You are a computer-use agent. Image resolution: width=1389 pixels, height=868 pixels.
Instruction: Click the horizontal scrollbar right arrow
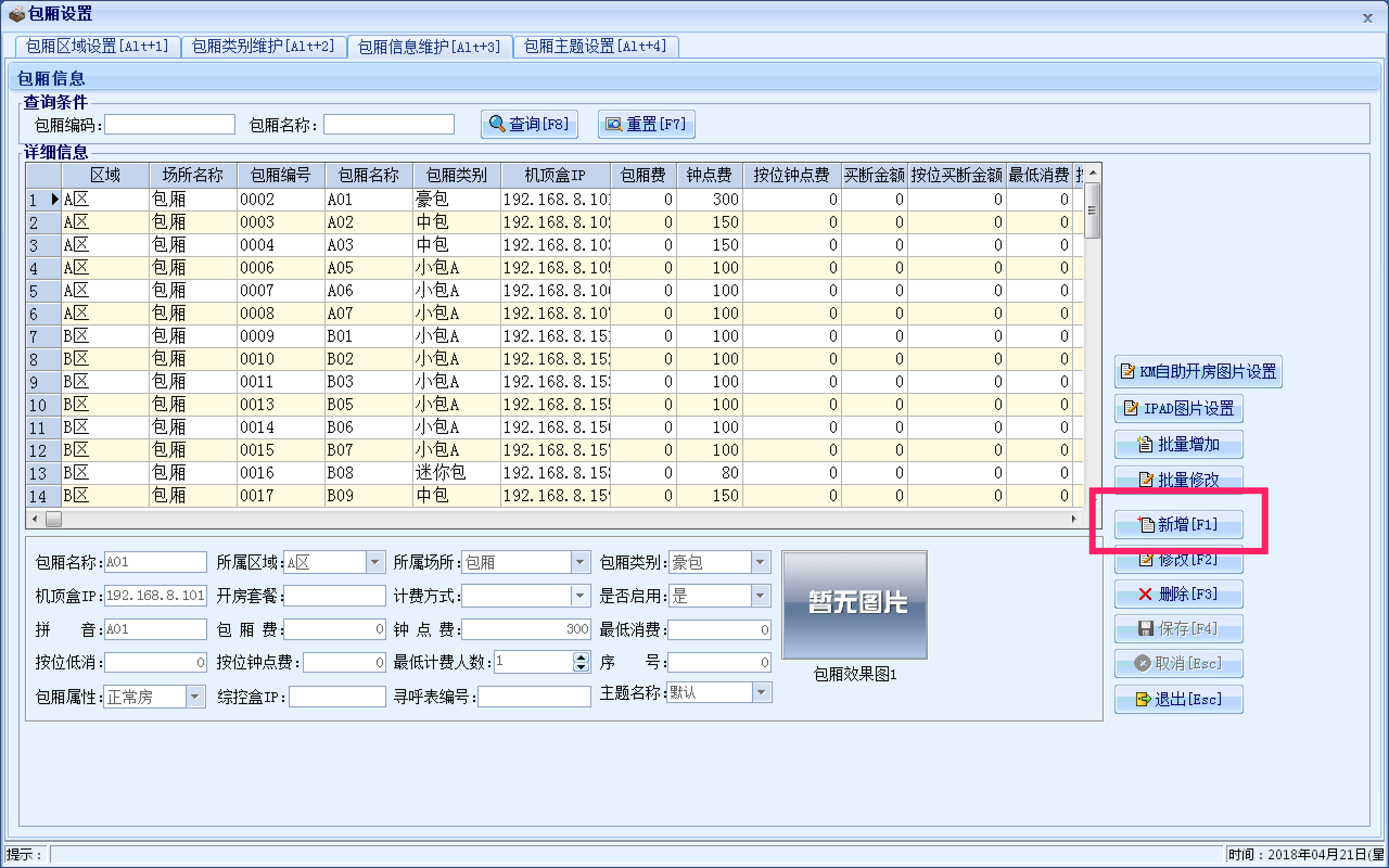click(x=1073, y=519)
